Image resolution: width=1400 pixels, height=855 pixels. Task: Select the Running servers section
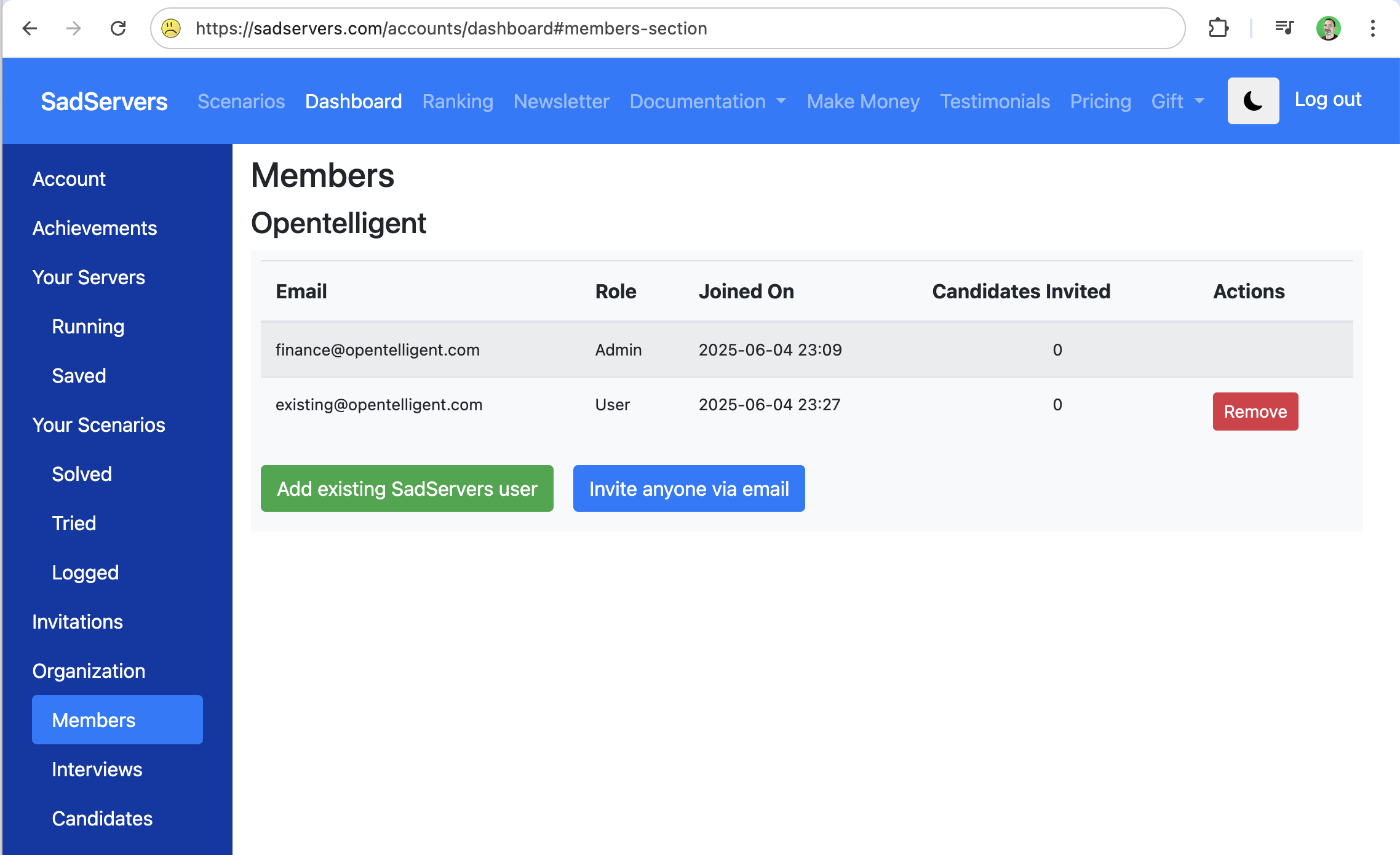click(x=88, y=326)
